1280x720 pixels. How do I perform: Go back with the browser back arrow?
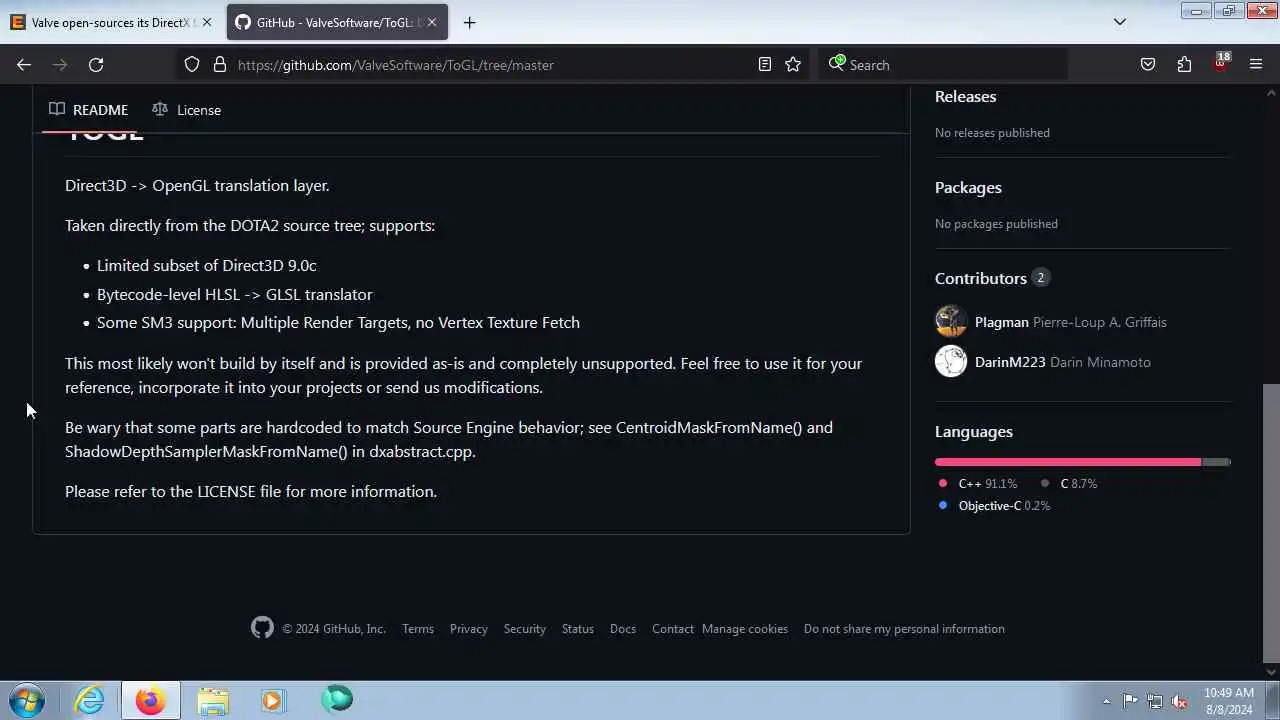[x=24, y=65]
